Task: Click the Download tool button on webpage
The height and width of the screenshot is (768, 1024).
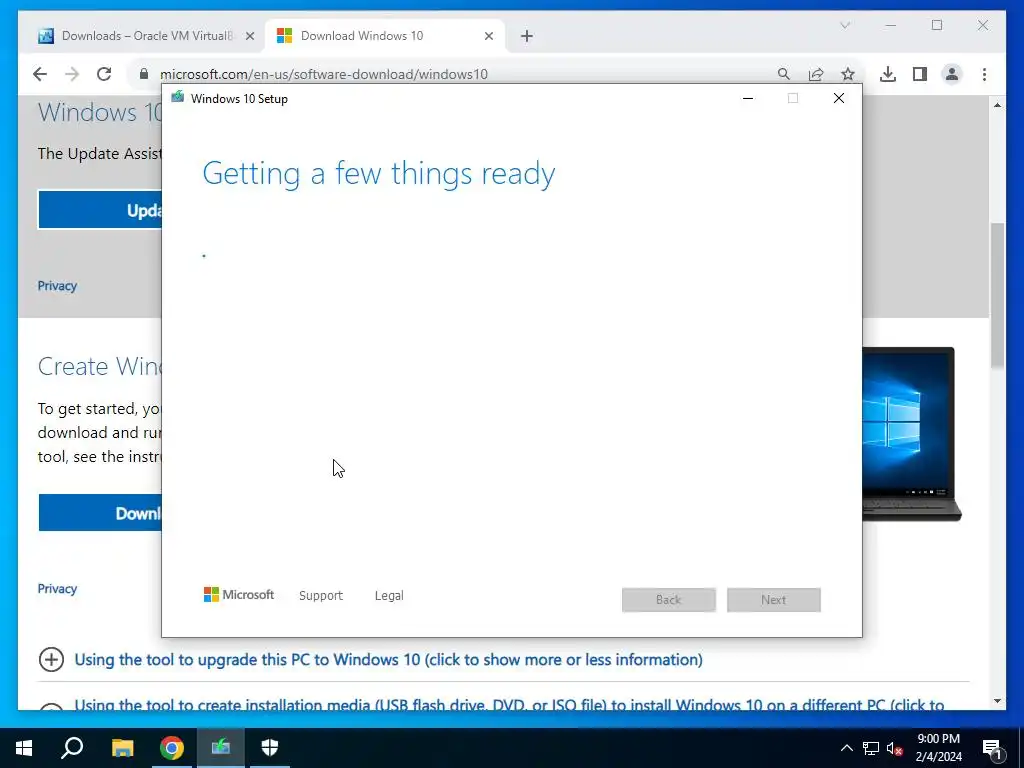Action: 100,513
